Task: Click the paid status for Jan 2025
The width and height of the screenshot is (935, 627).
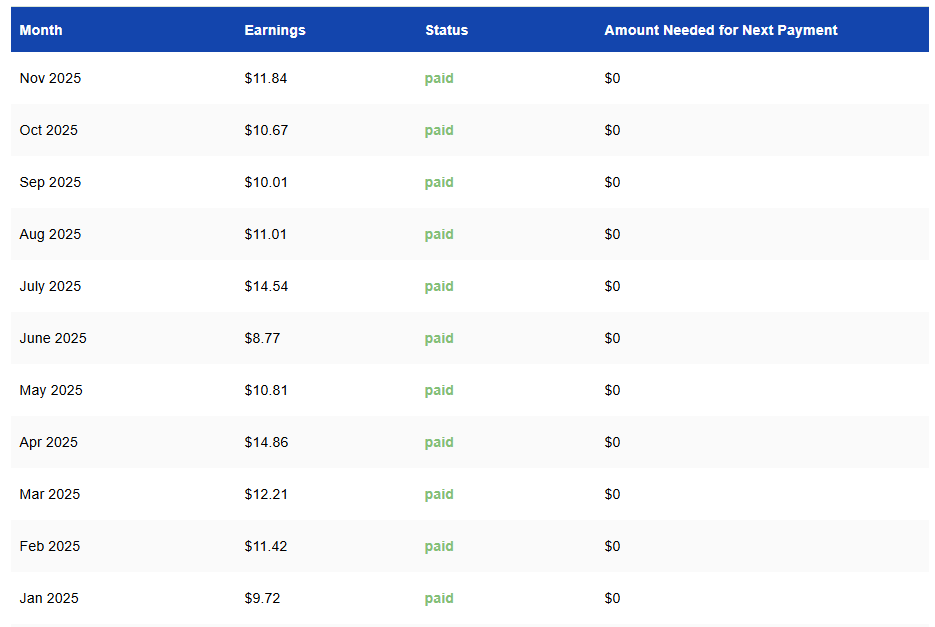Action: (x=439, y=598)
